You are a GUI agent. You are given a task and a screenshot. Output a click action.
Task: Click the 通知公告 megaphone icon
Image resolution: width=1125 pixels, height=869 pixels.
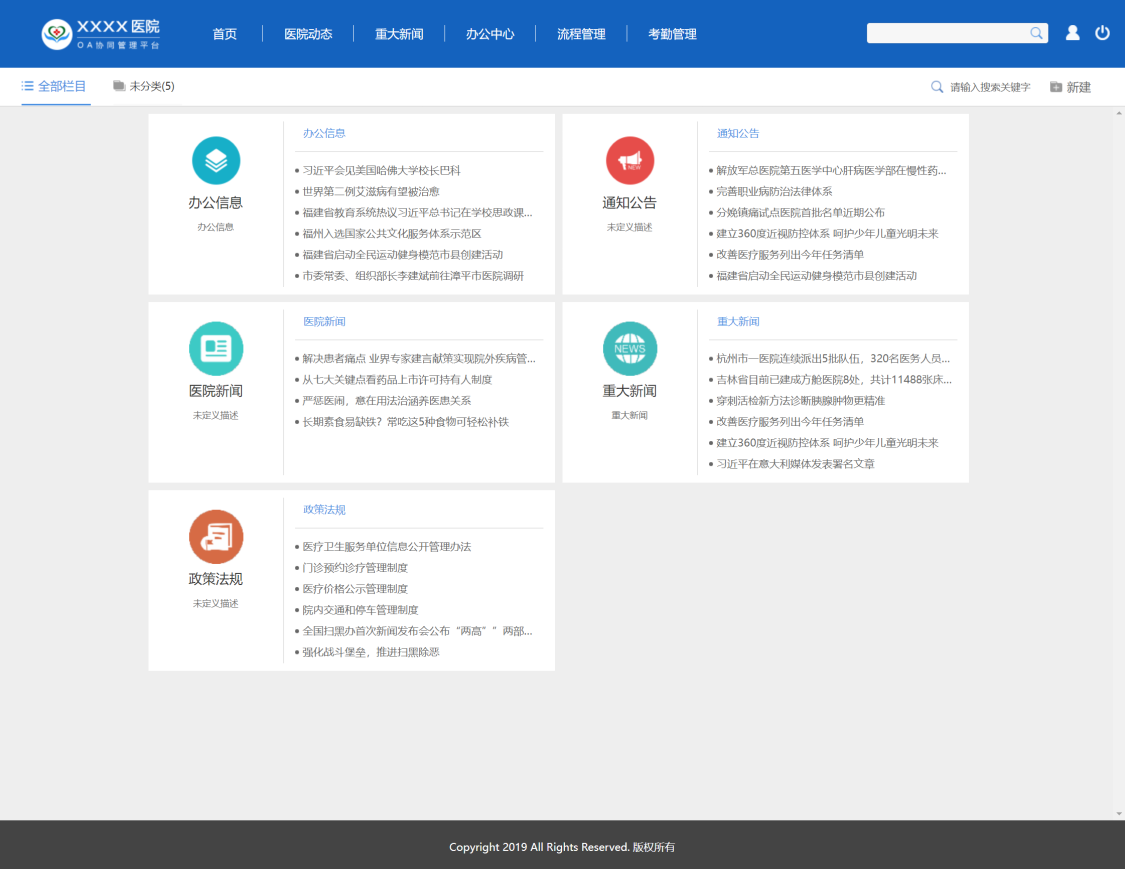coord(630,160)
